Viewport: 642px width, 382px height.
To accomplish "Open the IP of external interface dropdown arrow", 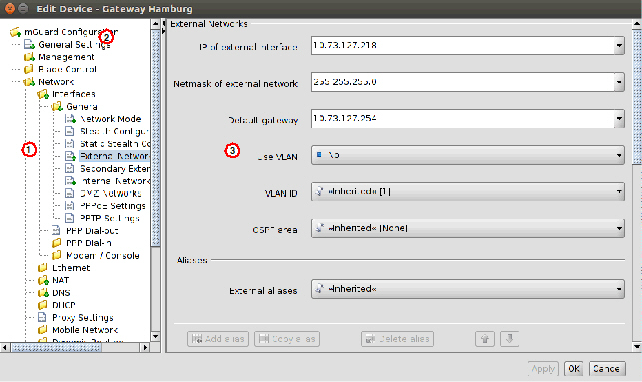I will pos(619,45).
